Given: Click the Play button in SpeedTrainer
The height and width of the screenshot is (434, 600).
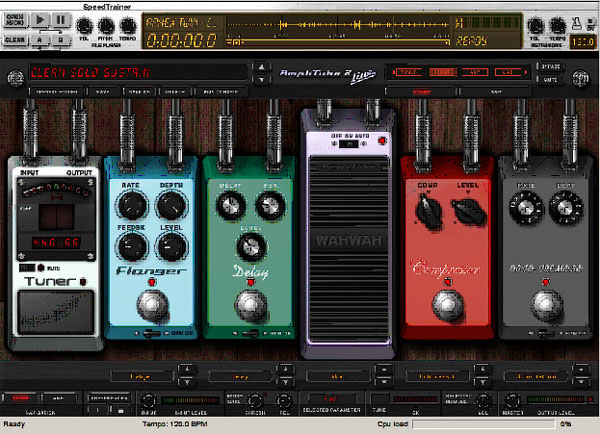Looking at the screenshot, I should point(40,20).
